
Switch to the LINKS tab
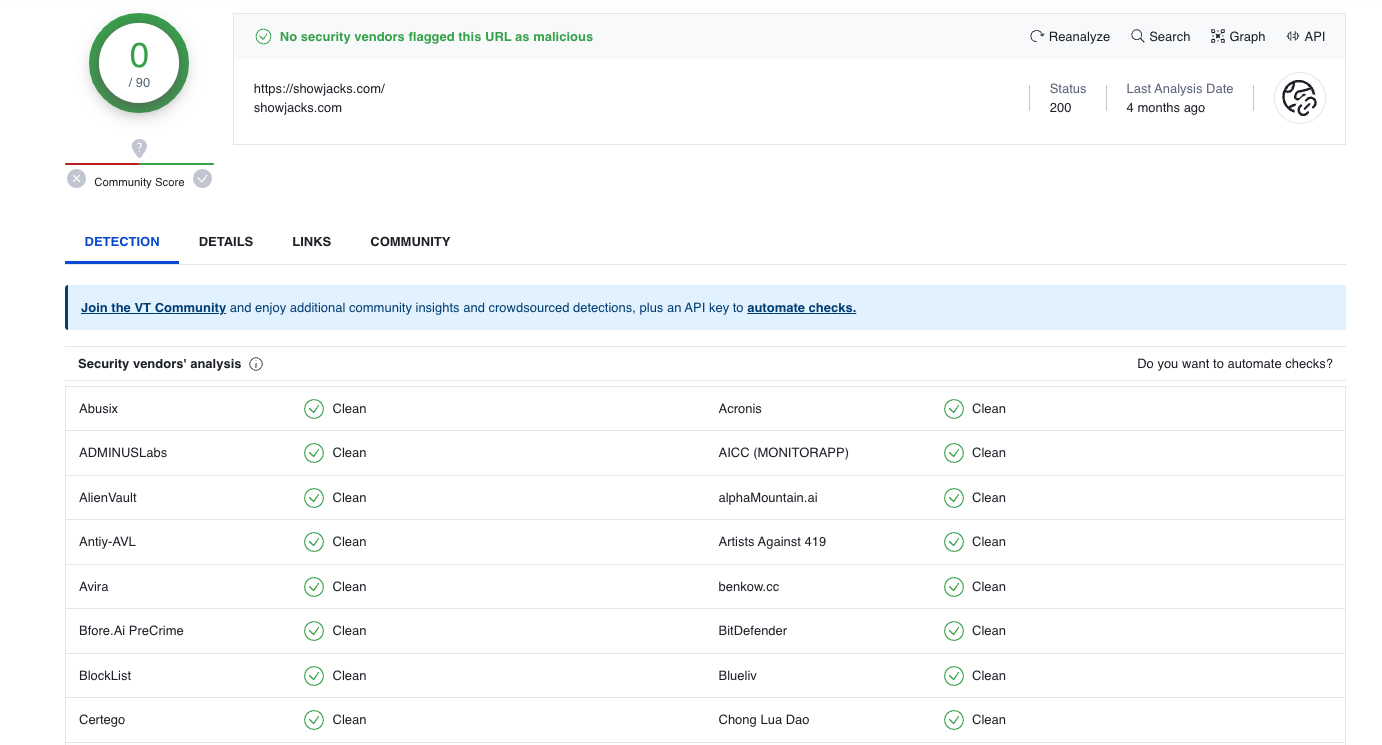tap(312, 241)
